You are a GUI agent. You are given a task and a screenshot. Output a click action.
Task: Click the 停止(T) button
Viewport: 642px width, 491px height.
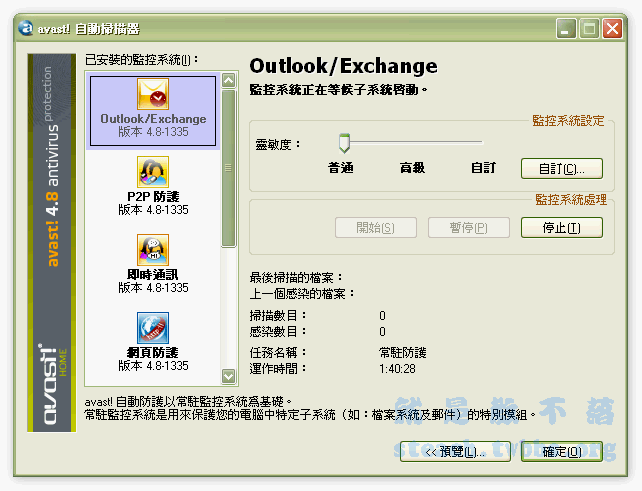pyautogui.click(x=562, y=228)
